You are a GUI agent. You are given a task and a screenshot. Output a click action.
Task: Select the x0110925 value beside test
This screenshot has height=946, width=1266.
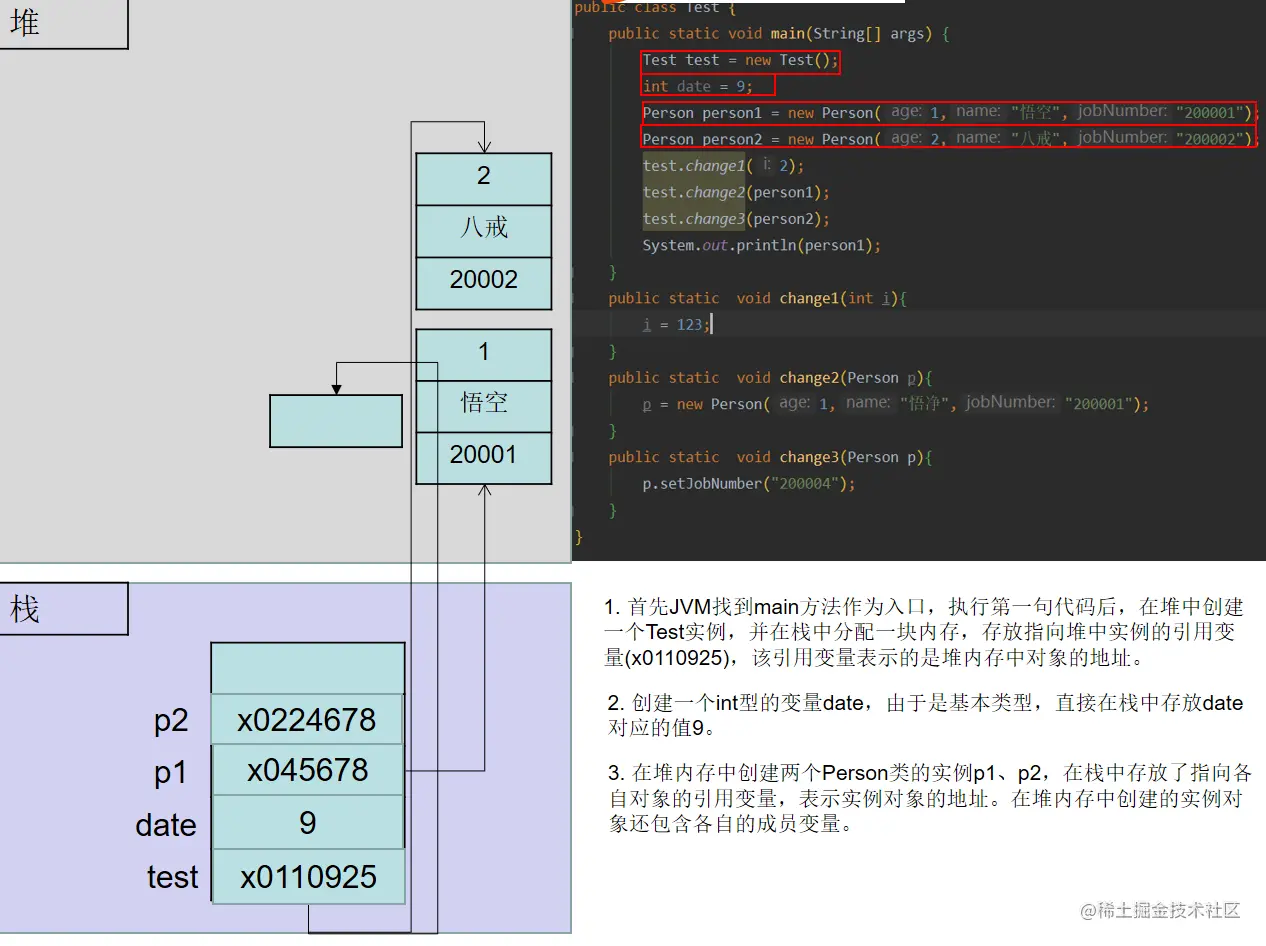tap(308, 876)
